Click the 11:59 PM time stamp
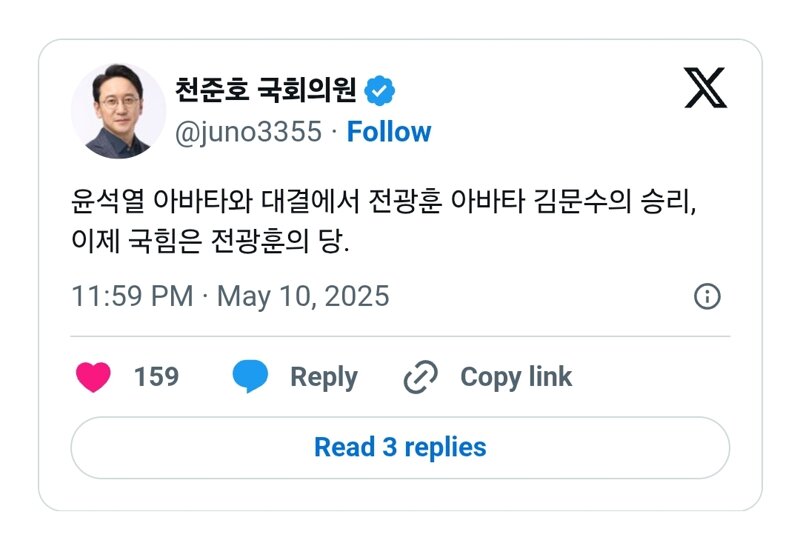800x543 pixels. click(x=133, y=296)
